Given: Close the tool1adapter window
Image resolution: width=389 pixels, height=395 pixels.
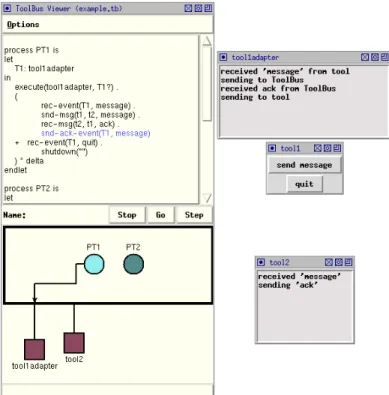Looking at the screenshot, I should (365, 57).
